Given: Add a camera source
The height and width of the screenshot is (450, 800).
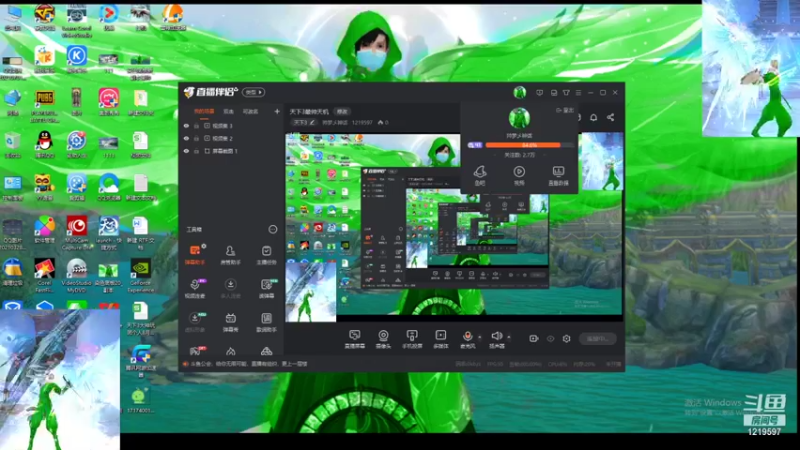Looking at the screenshot, I should click(383, 339).
